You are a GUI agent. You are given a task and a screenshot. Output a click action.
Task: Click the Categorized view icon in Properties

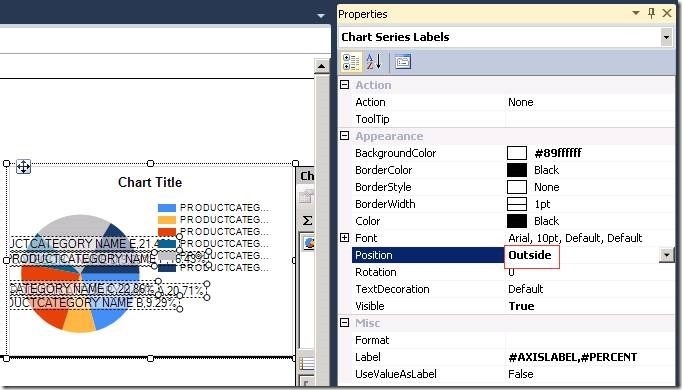pyautogui.click(x=351, y=62)
